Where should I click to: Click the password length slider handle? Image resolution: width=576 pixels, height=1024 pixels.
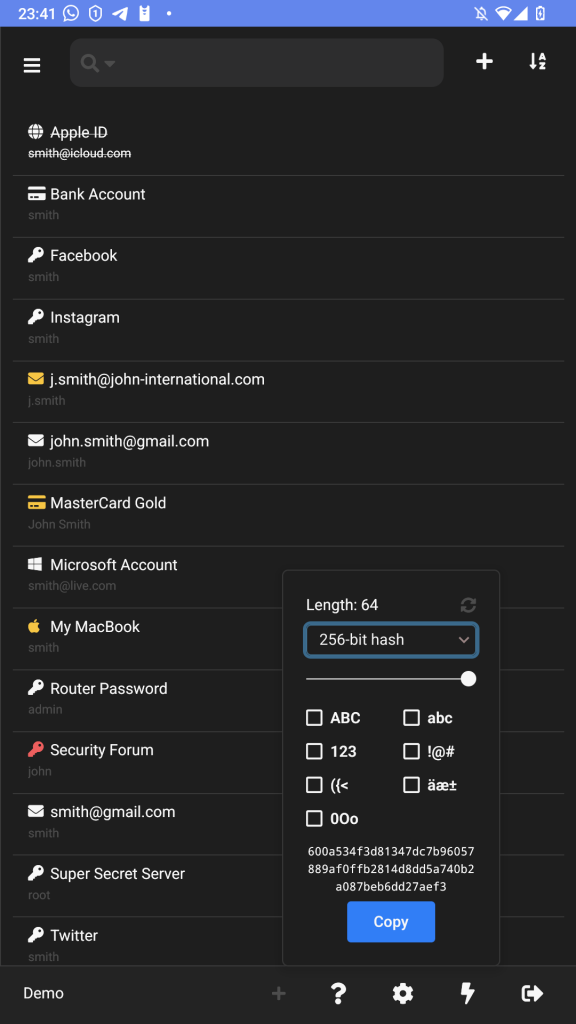[x=468, y=679]
